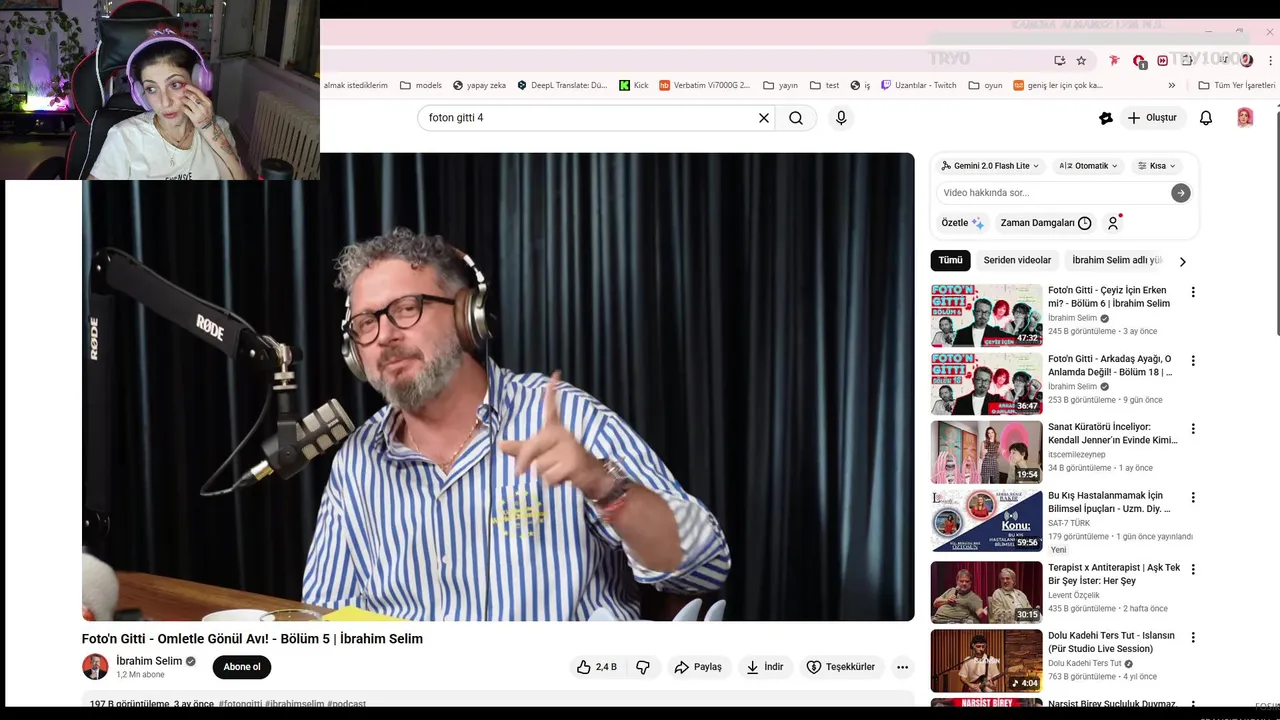The image size is (1280, 720).
Task: Open İbrahim Selim channel avatar
Action: (95, 667)
